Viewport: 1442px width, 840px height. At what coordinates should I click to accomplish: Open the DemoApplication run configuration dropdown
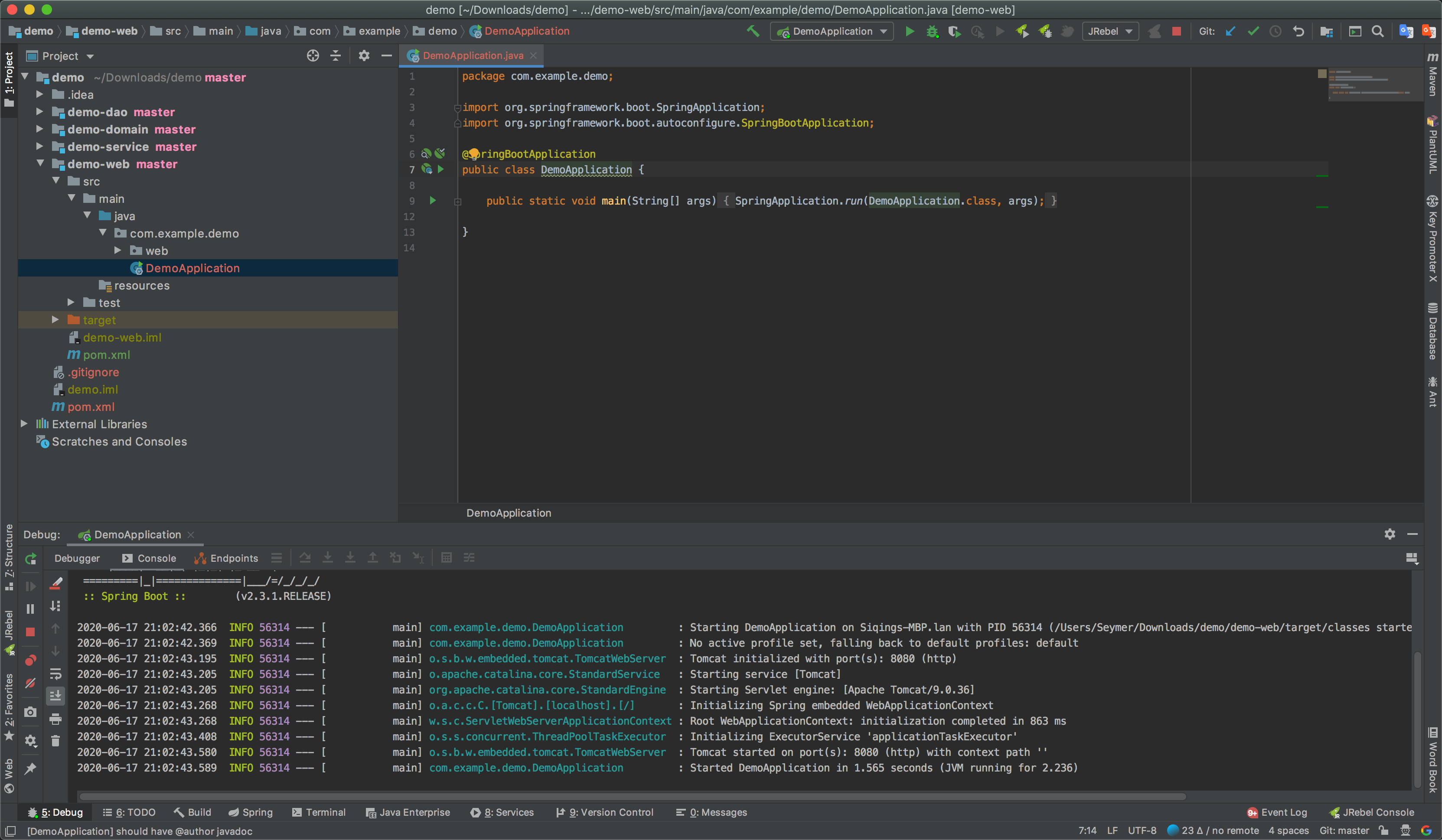[x=832, y=32]
